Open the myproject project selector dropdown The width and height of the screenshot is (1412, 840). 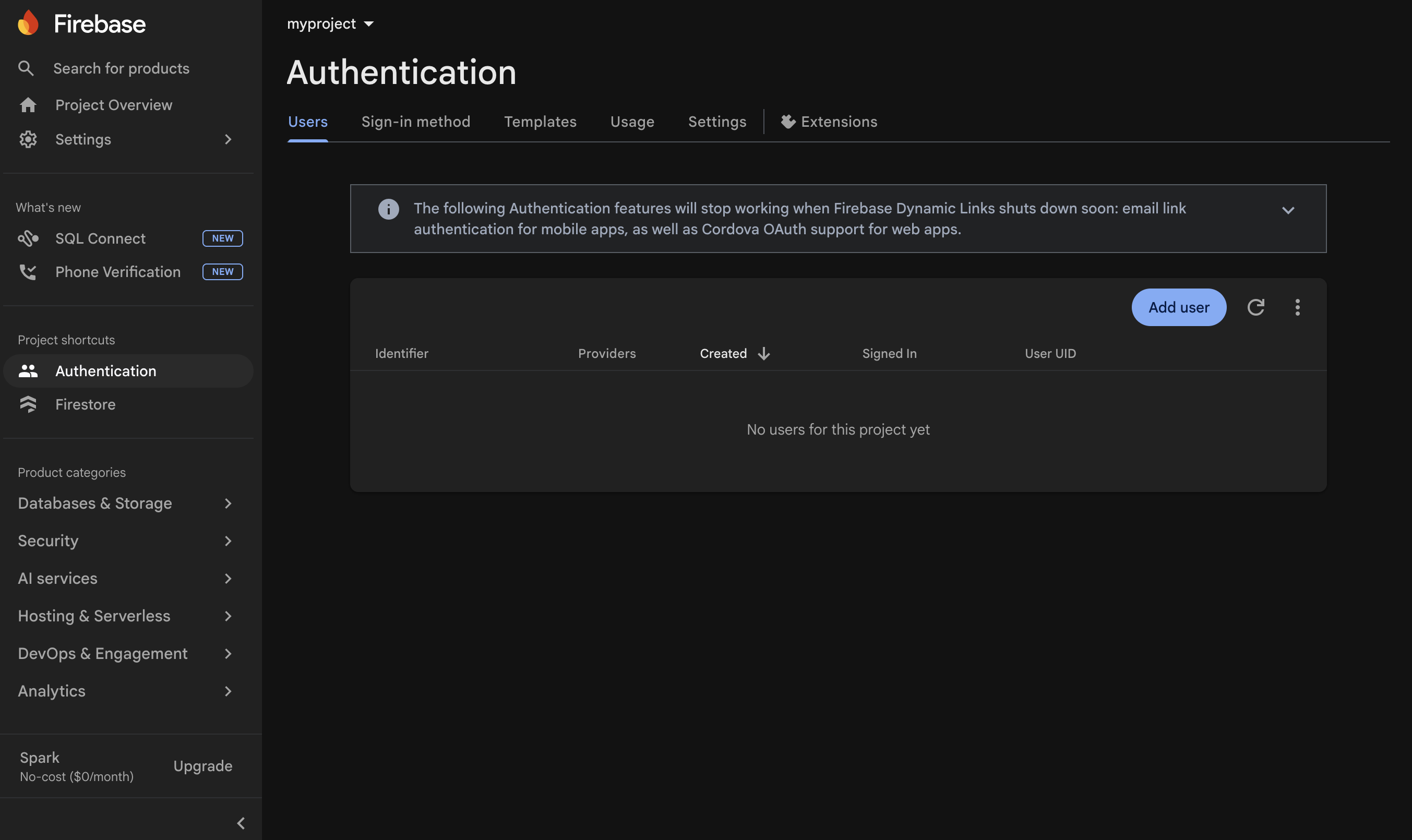(330, 24)
